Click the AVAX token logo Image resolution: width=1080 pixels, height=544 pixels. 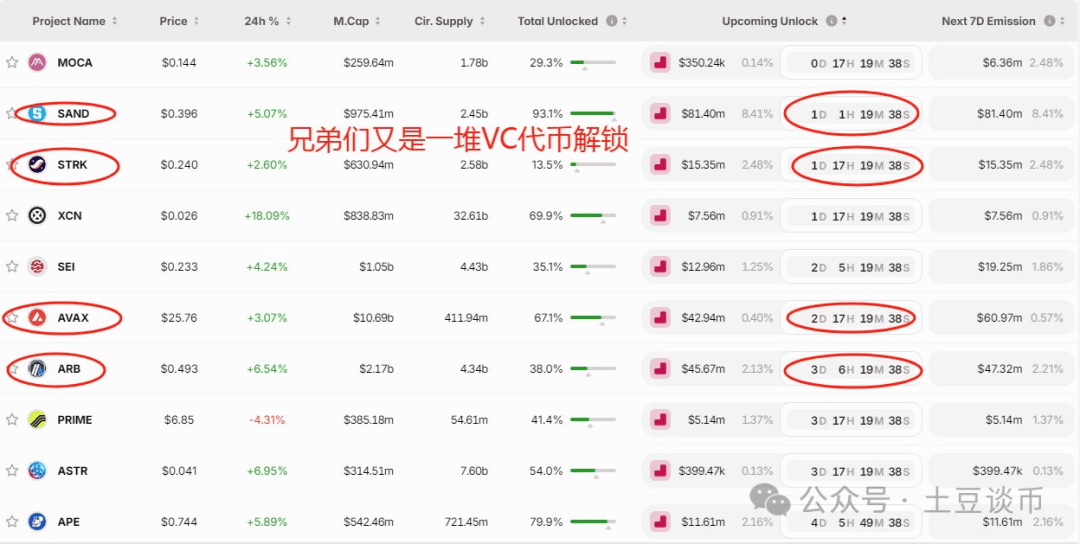click(37, 317)
